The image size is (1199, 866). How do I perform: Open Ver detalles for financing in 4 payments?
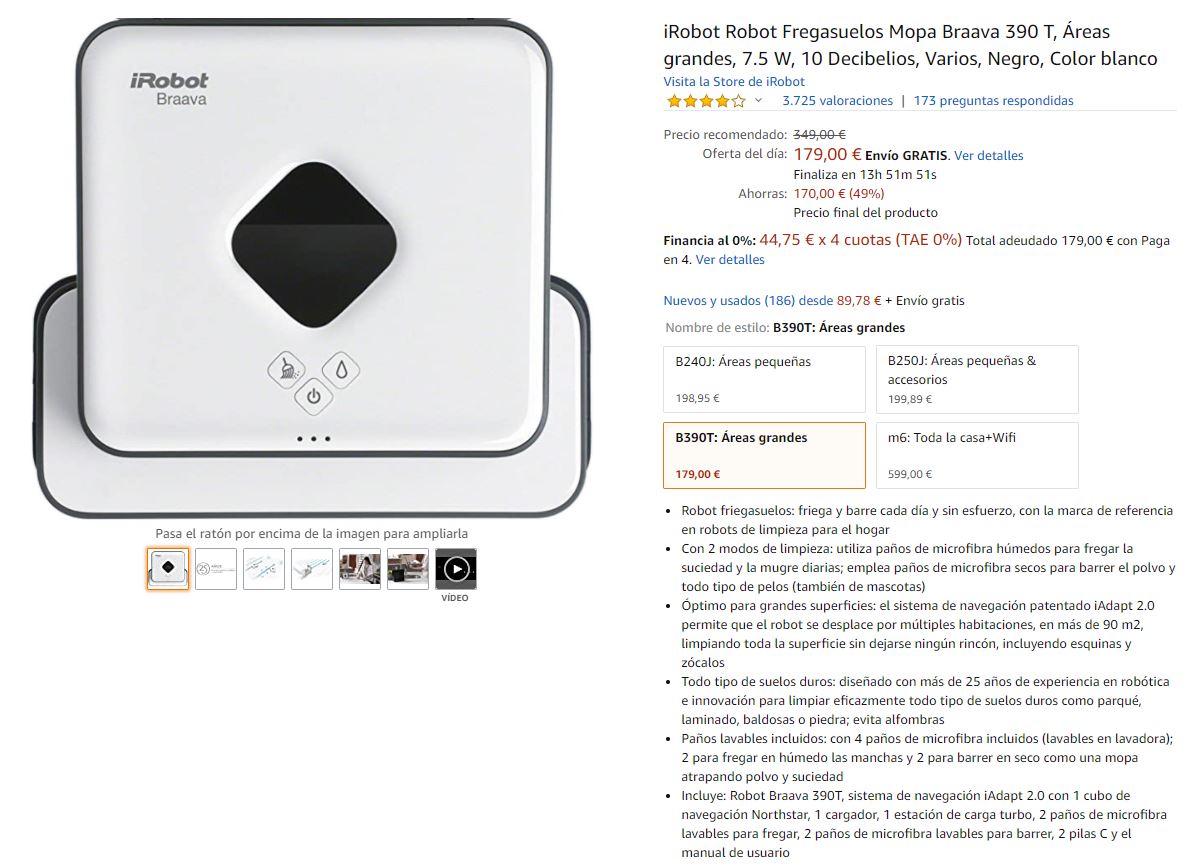[730, 260]
